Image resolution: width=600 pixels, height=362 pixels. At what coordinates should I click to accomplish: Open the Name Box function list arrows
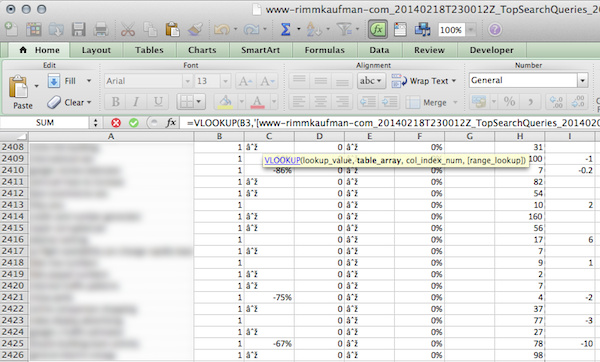[95, 123]
